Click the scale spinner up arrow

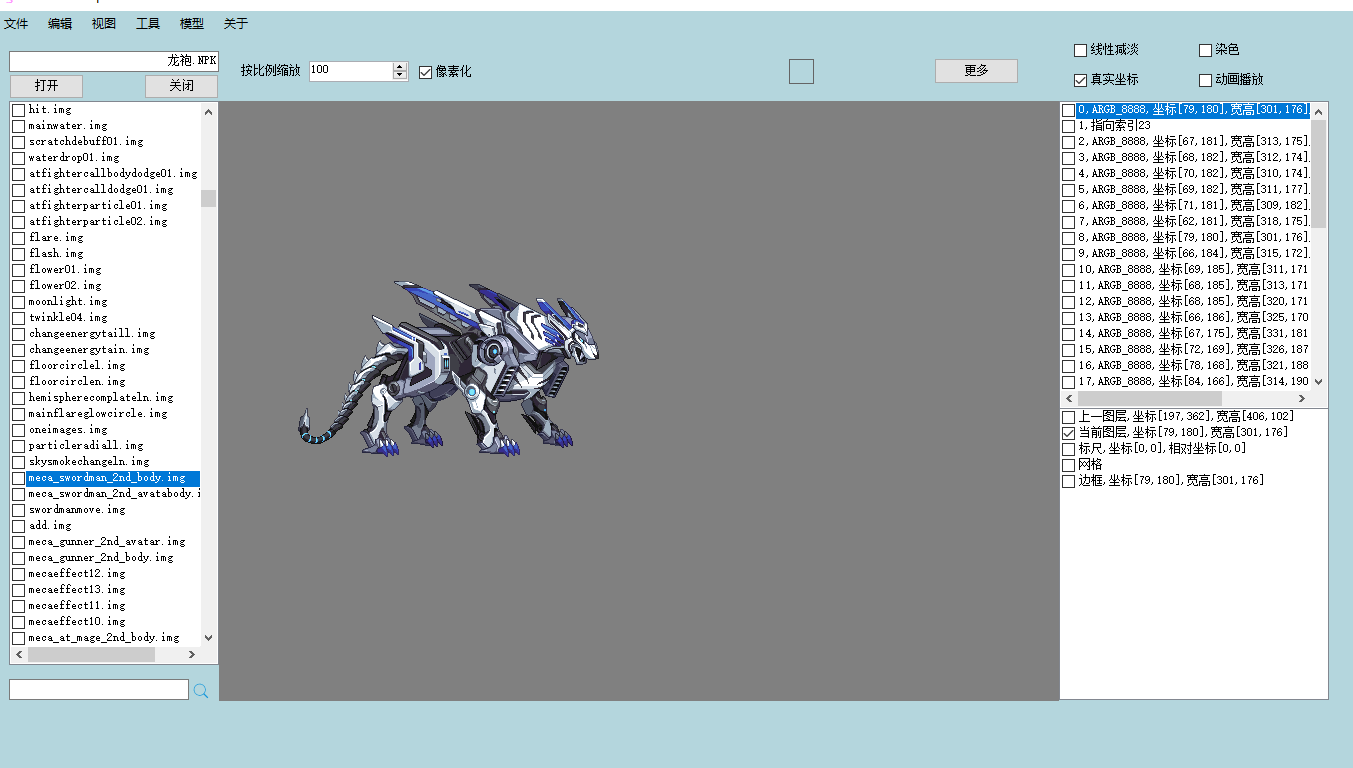pos(400,67)
